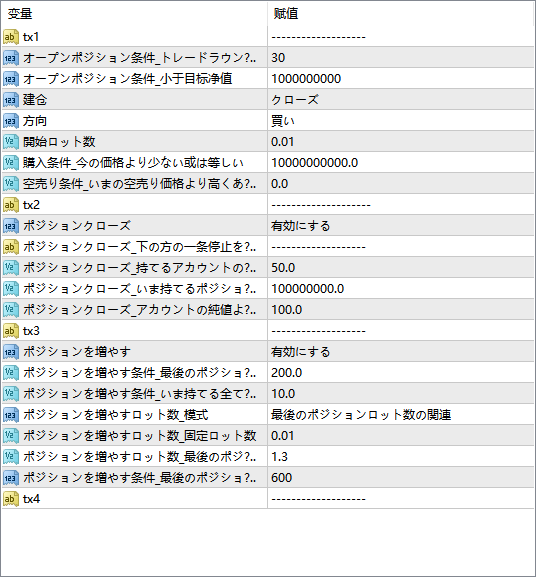Select the tx4 variable name

31,499
